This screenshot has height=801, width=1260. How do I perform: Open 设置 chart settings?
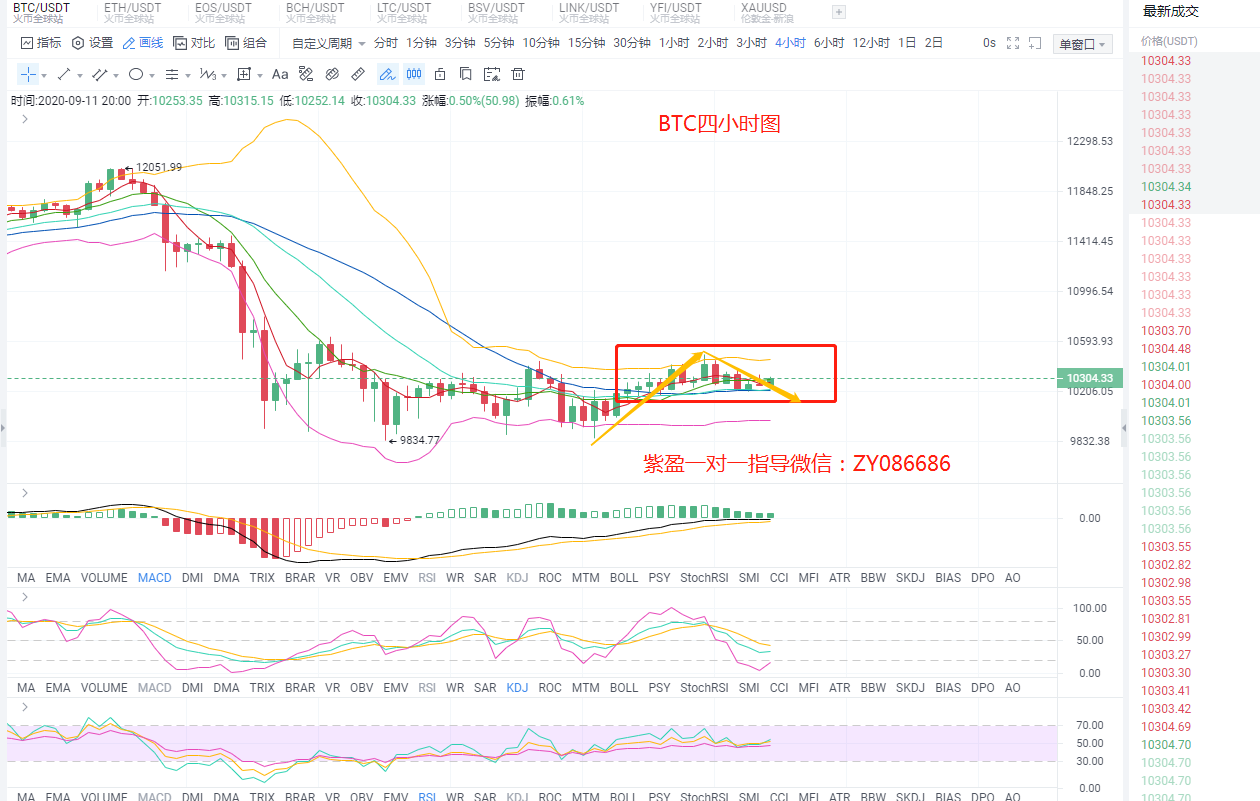pyautogui.click(x=92, y=43)
